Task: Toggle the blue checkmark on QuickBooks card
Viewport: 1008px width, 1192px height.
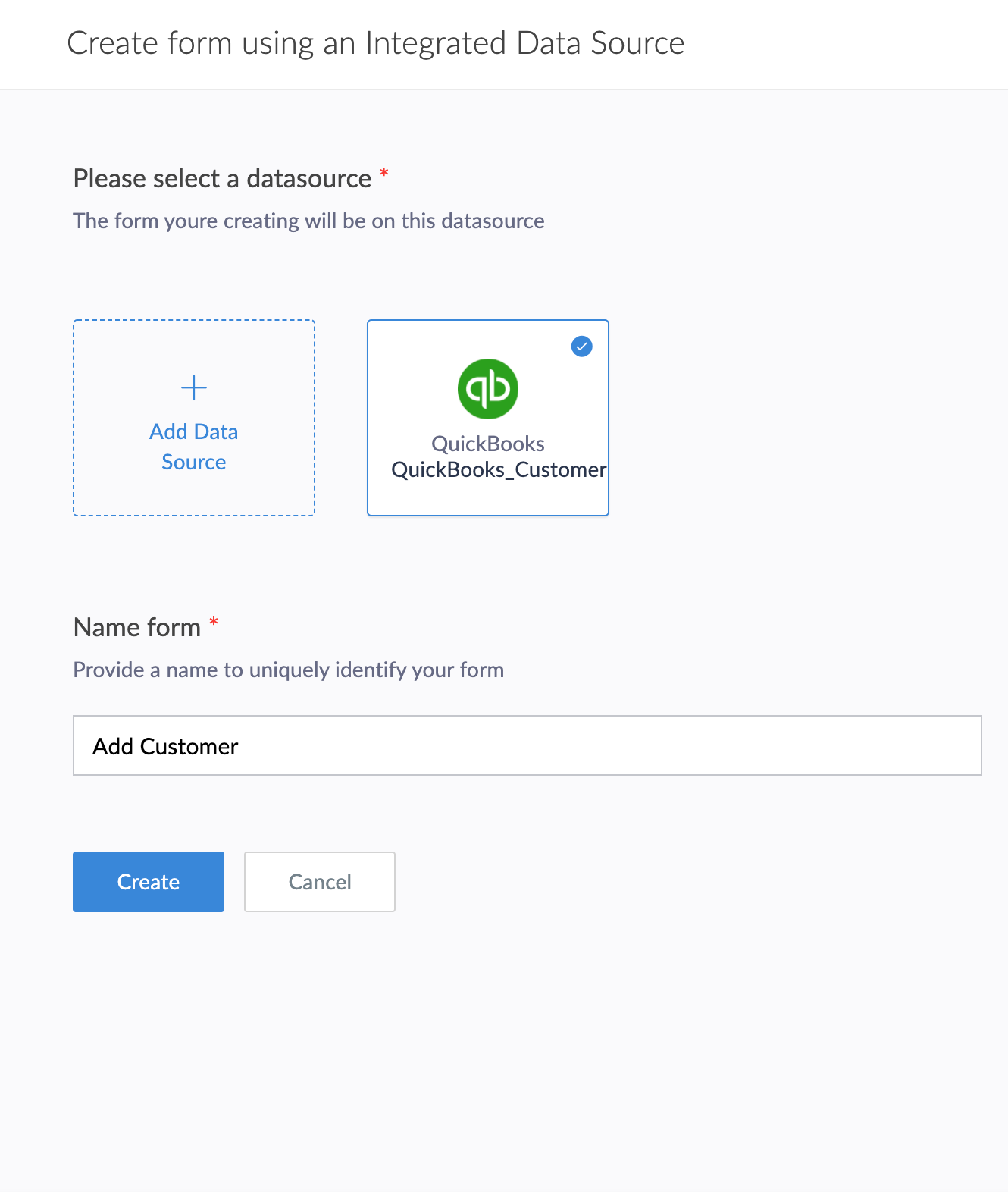Action: point(581,347)
